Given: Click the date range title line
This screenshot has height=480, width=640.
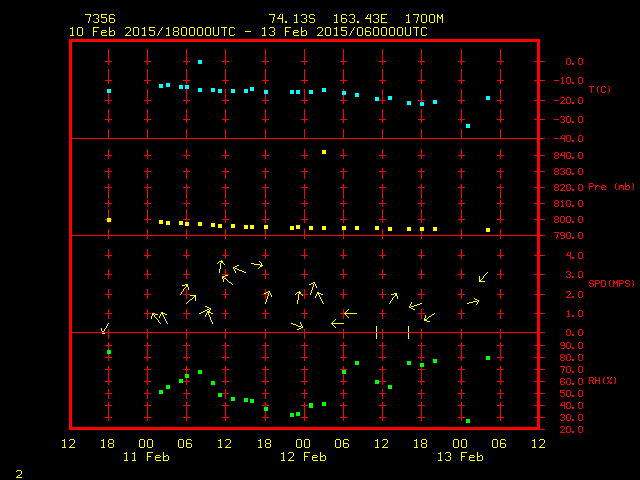Looking at the screenshot, I should point(248,32).
